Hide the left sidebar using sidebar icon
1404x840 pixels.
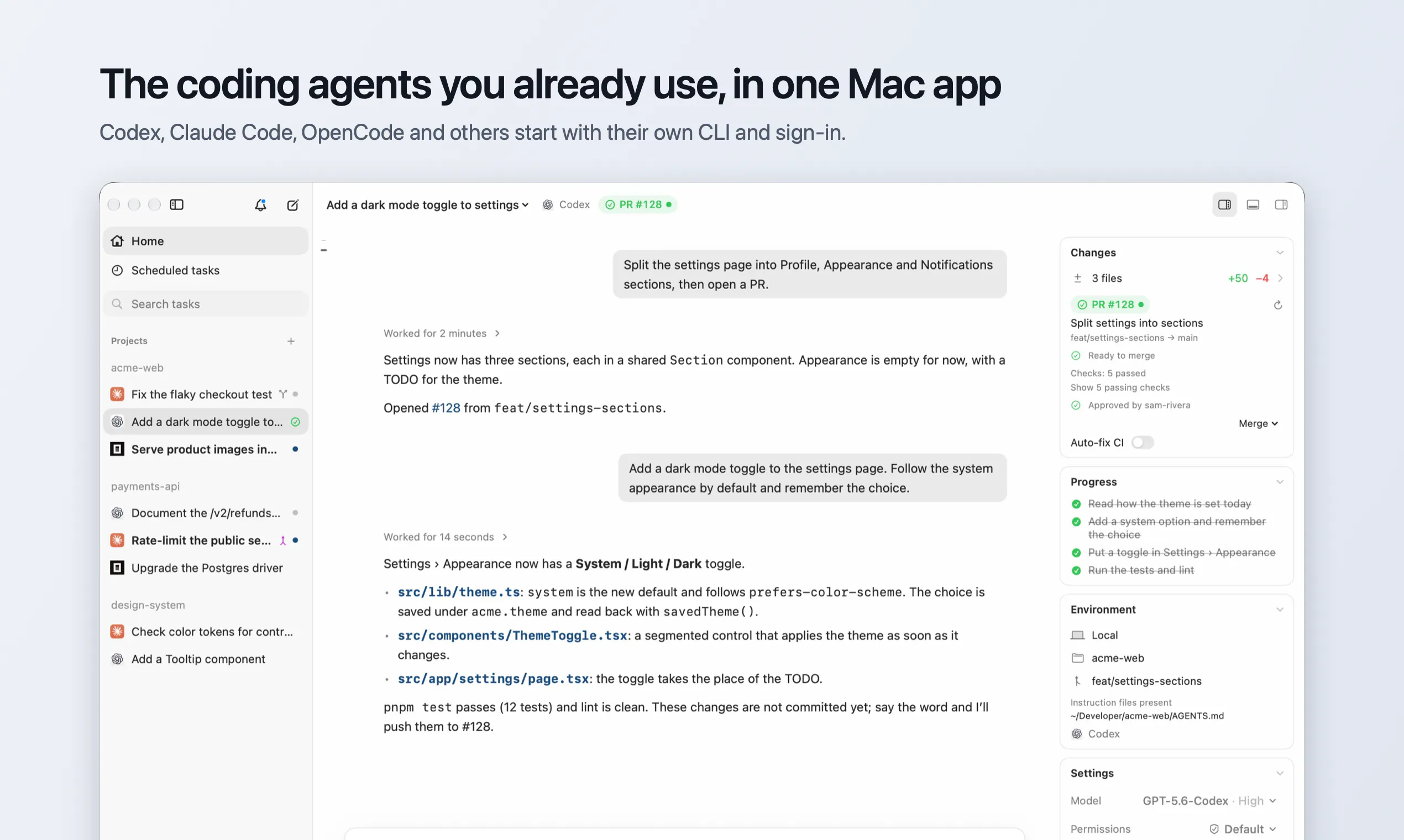(x=177, y=204)
